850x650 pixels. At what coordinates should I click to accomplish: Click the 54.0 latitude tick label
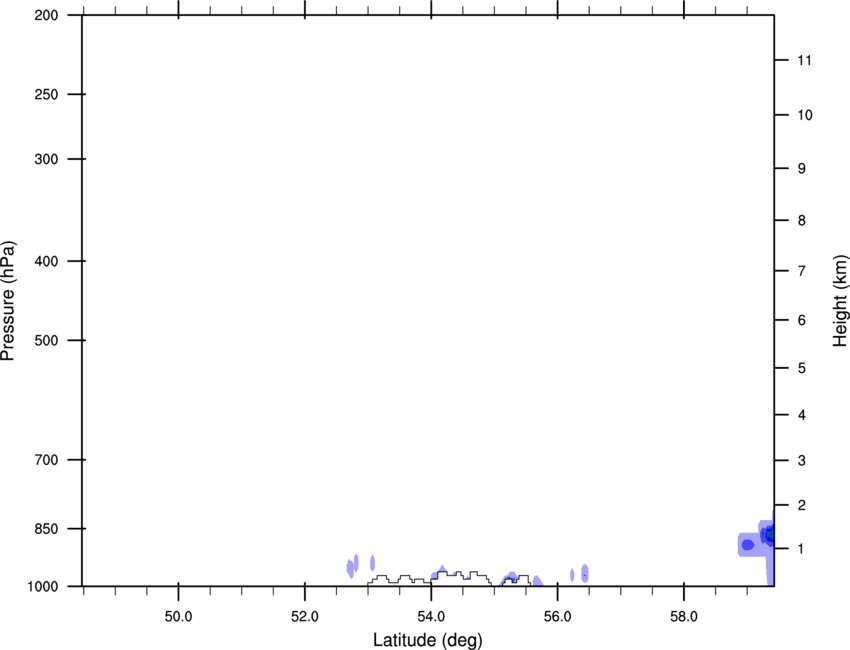pos(431,617)
